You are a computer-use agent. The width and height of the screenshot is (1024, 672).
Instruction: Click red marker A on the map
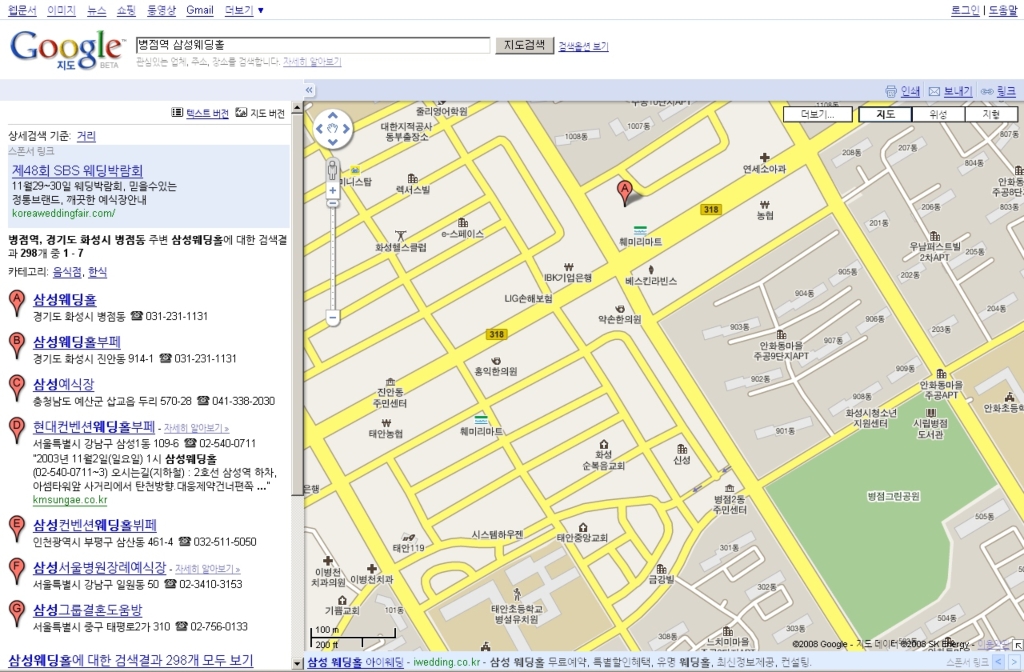[625, 194]
